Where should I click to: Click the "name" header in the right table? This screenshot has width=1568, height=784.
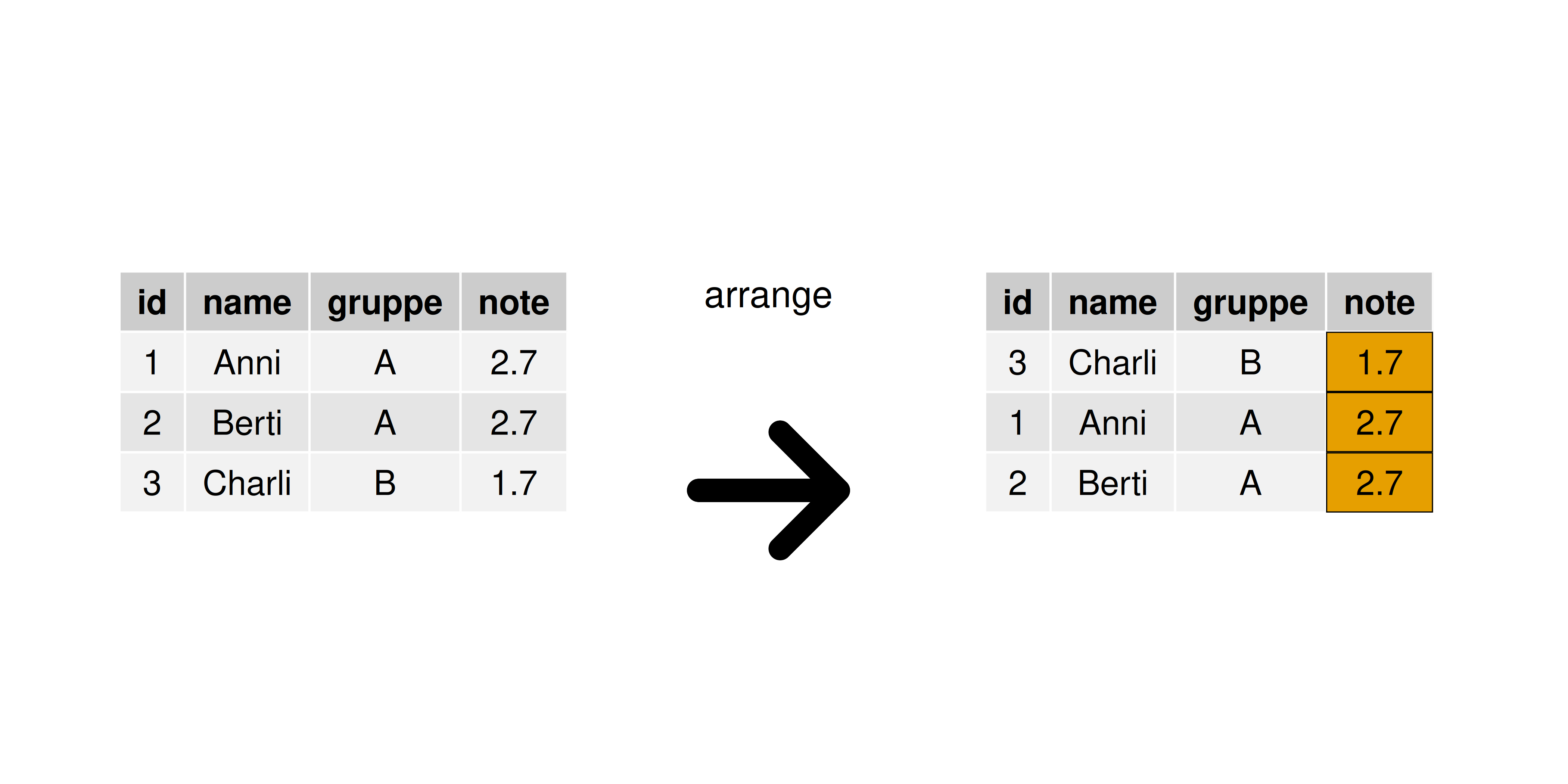click(x=1113, y=302)
